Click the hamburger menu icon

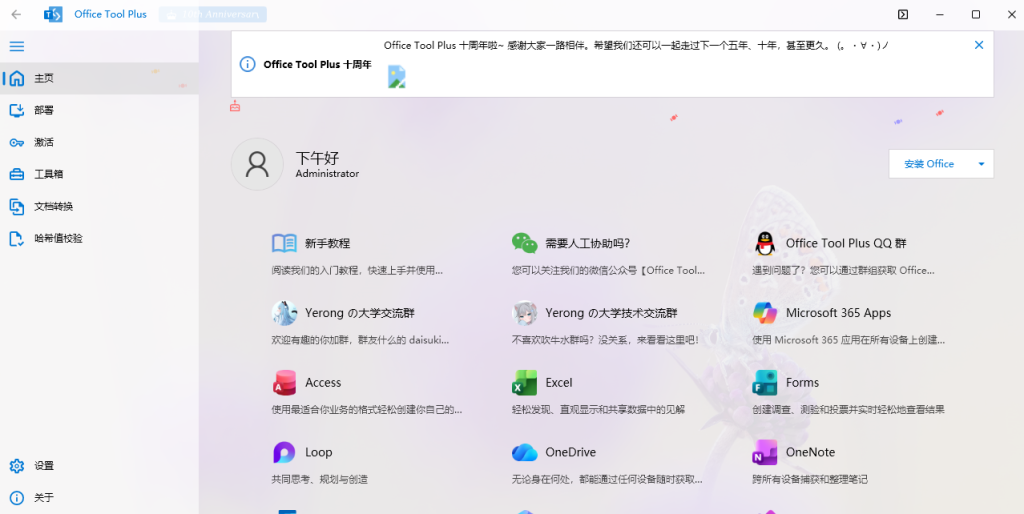pos(17,46)
